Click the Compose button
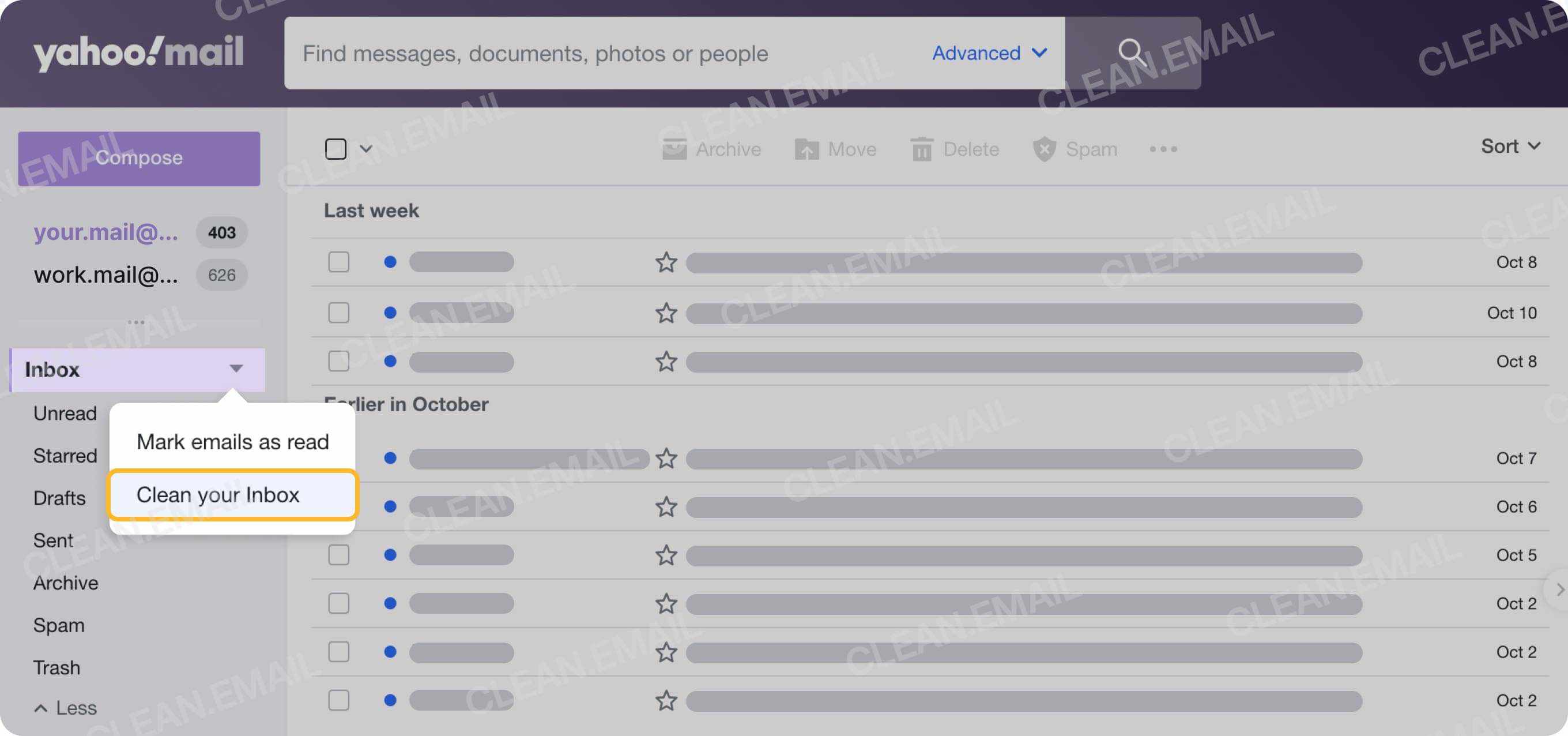The image size is (1568, 736). tap(139, 158)
